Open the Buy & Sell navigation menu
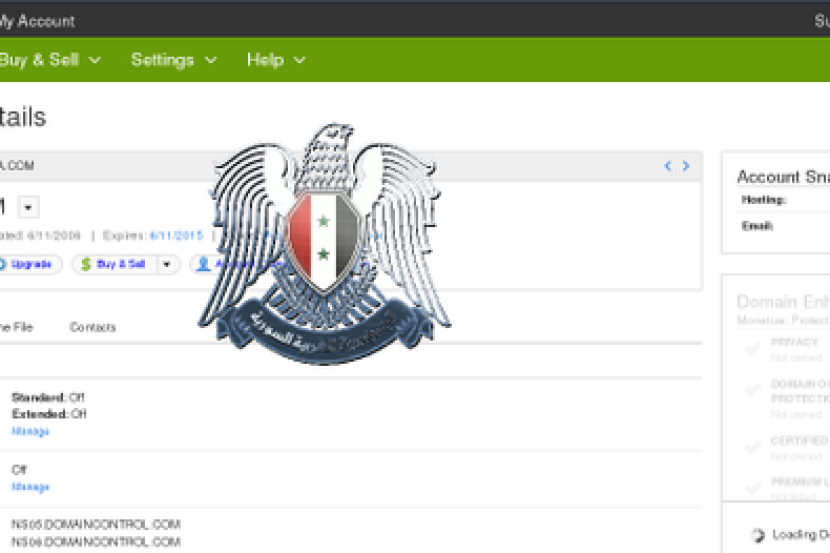Viewport: 830px width, 553px height. tap(48, 60)
